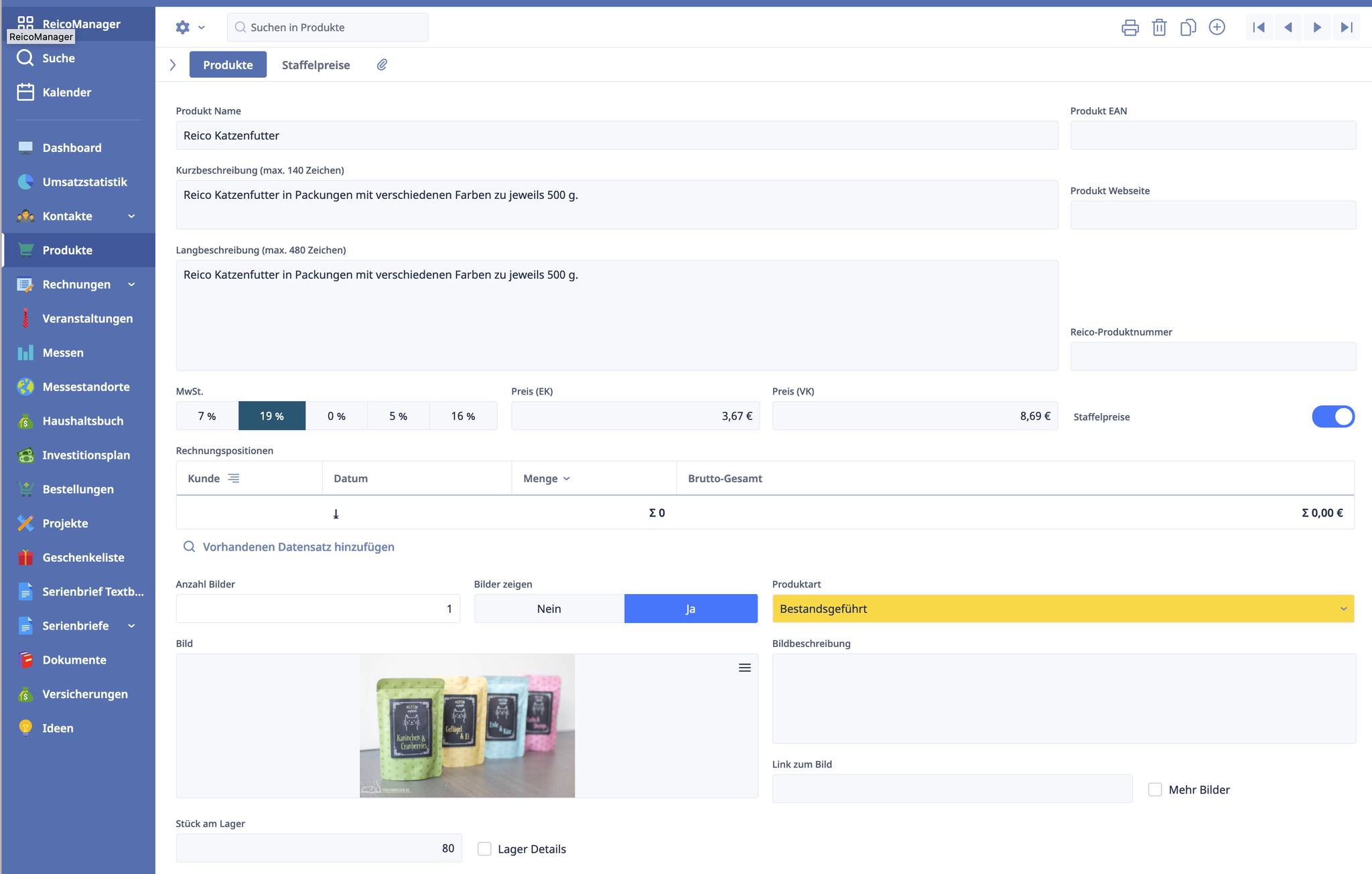The image size is (1372, 874).
Task: Open the settings gear menu
Action: (183, 27)
